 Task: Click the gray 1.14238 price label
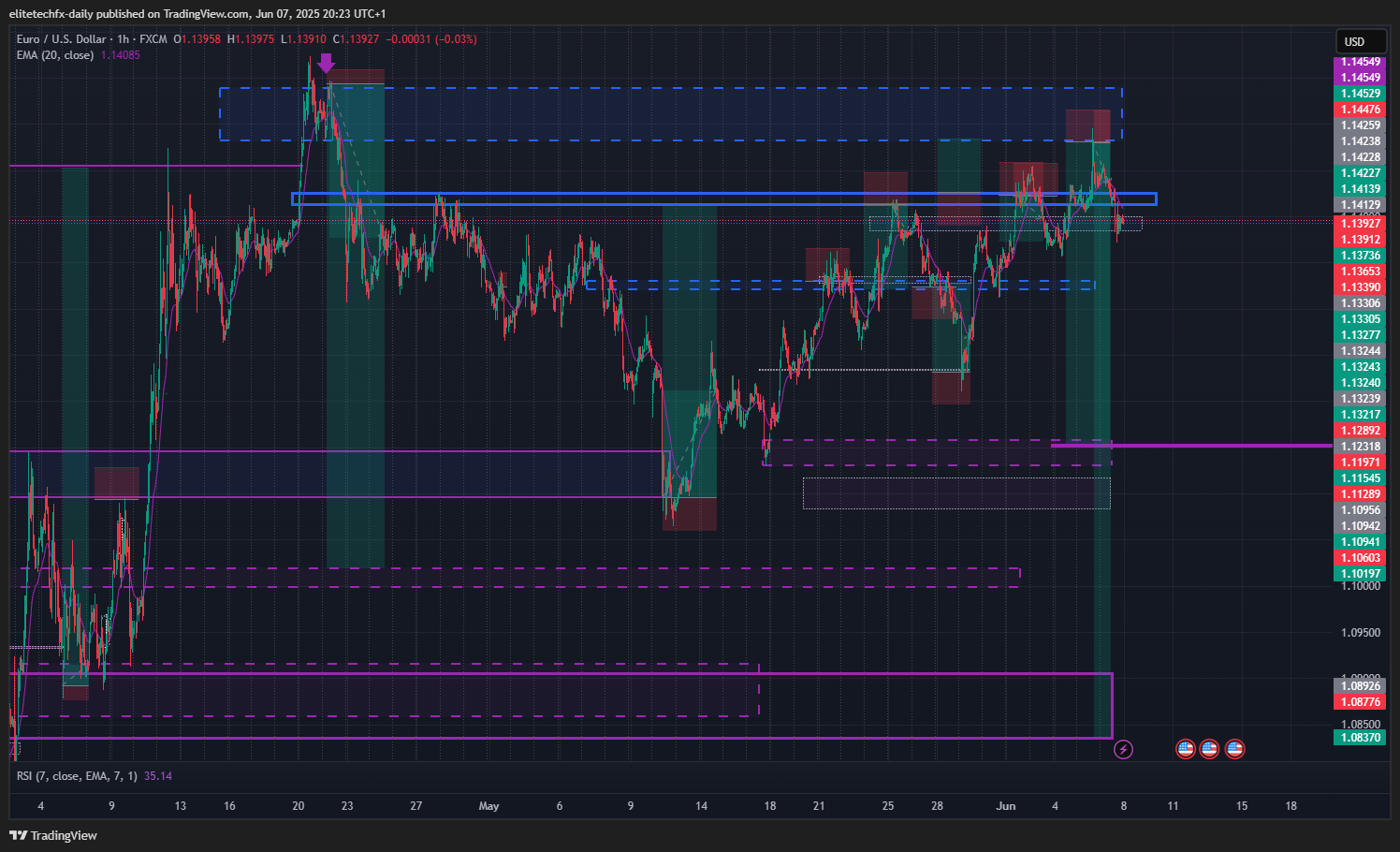[x=1360, y=141]
